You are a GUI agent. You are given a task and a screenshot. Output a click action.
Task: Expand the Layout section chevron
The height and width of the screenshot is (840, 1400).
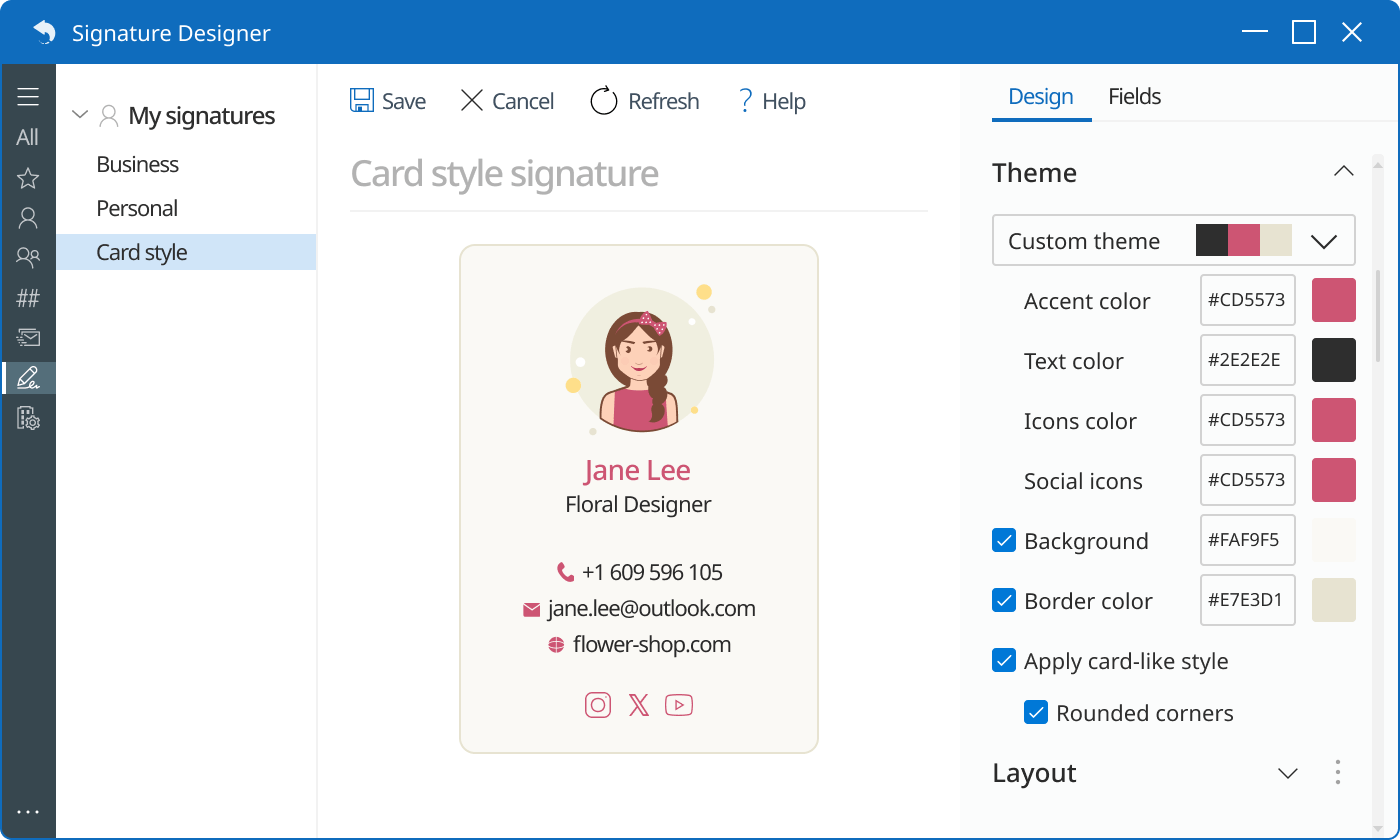[x=1288, y=773]
